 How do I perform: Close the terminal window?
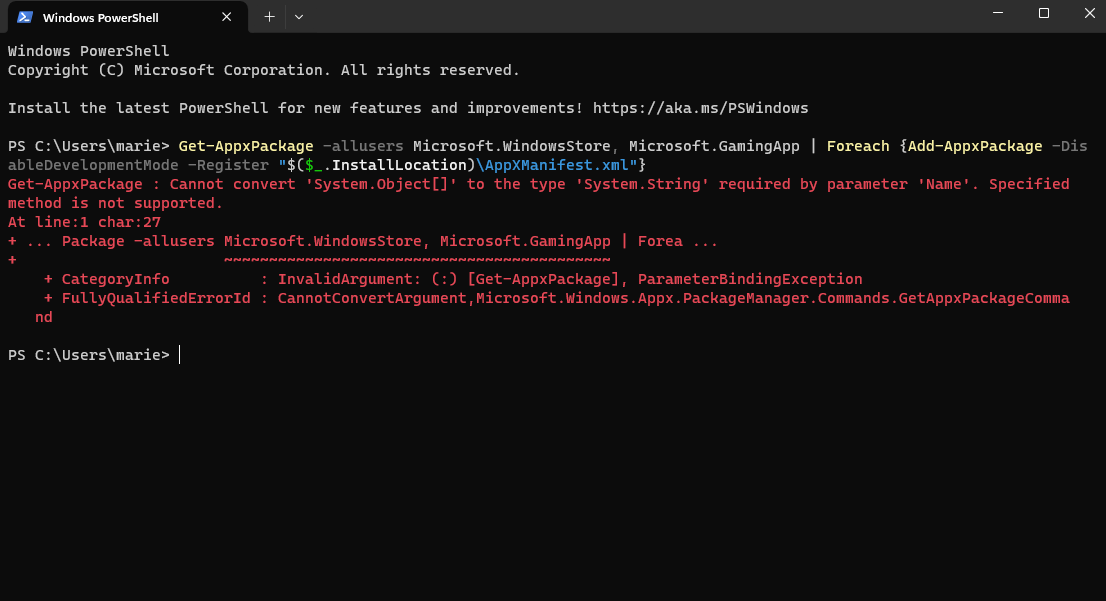click(1089, 13)
